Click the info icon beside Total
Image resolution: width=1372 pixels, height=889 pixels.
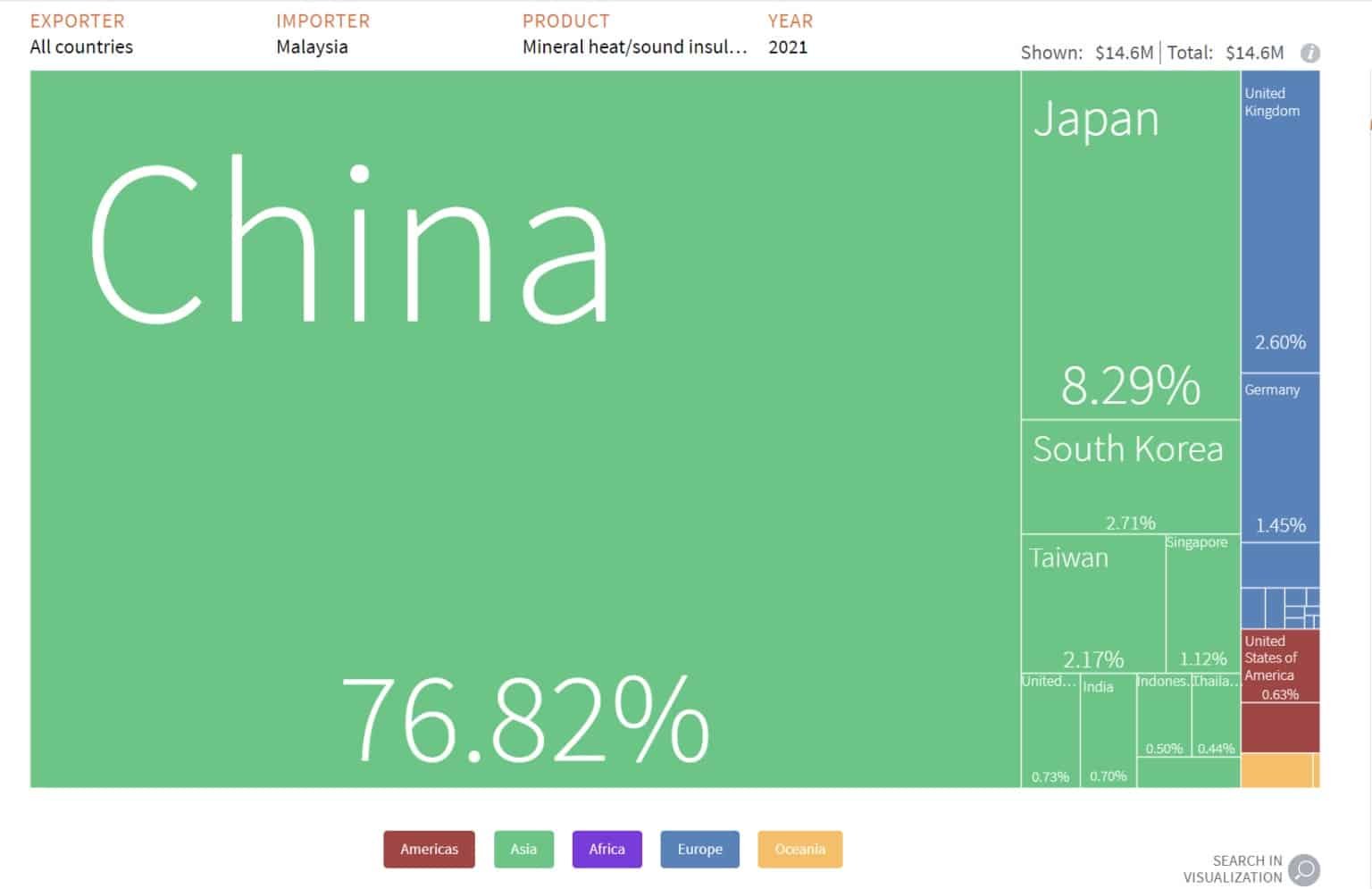[1309, 53]
